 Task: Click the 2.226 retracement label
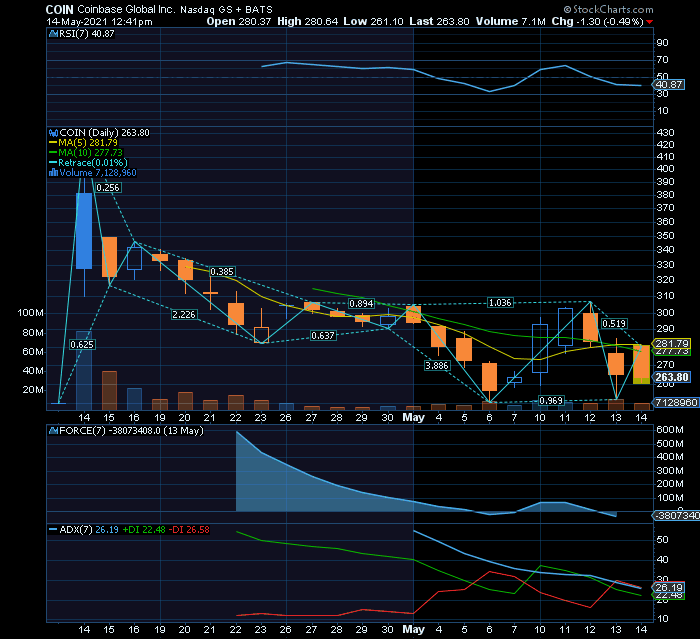click(x=184, y=314)
